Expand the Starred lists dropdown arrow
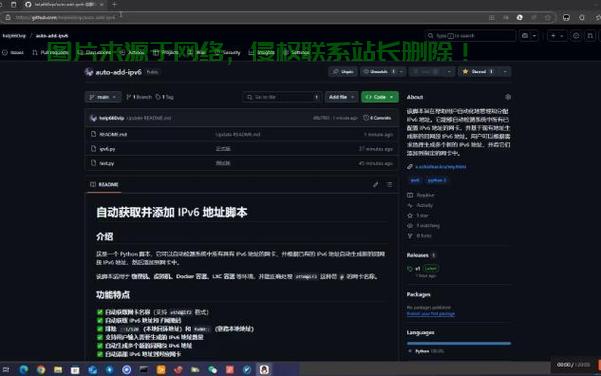Image resolution: width=601 pixels, height=376 pixels. (505, 72)
